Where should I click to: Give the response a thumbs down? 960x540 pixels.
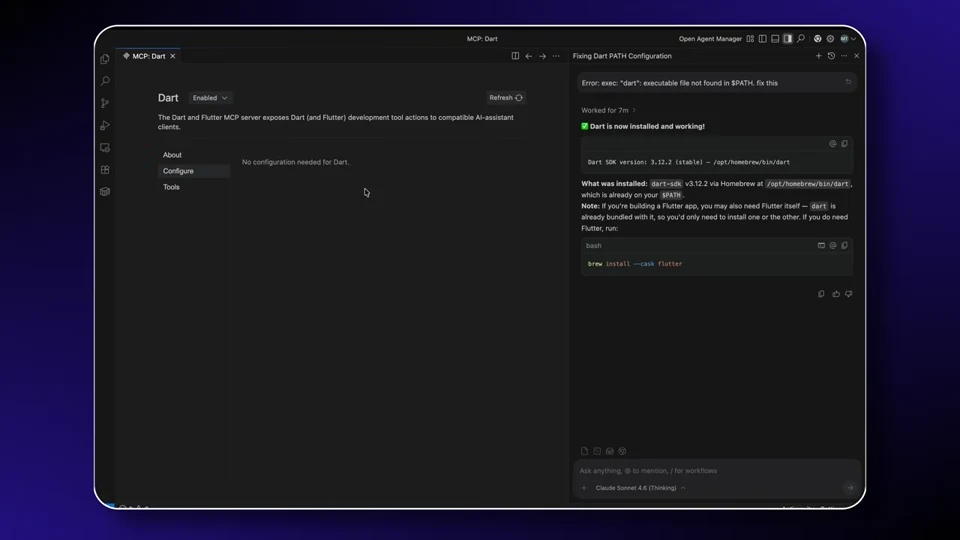coord(849,294)
